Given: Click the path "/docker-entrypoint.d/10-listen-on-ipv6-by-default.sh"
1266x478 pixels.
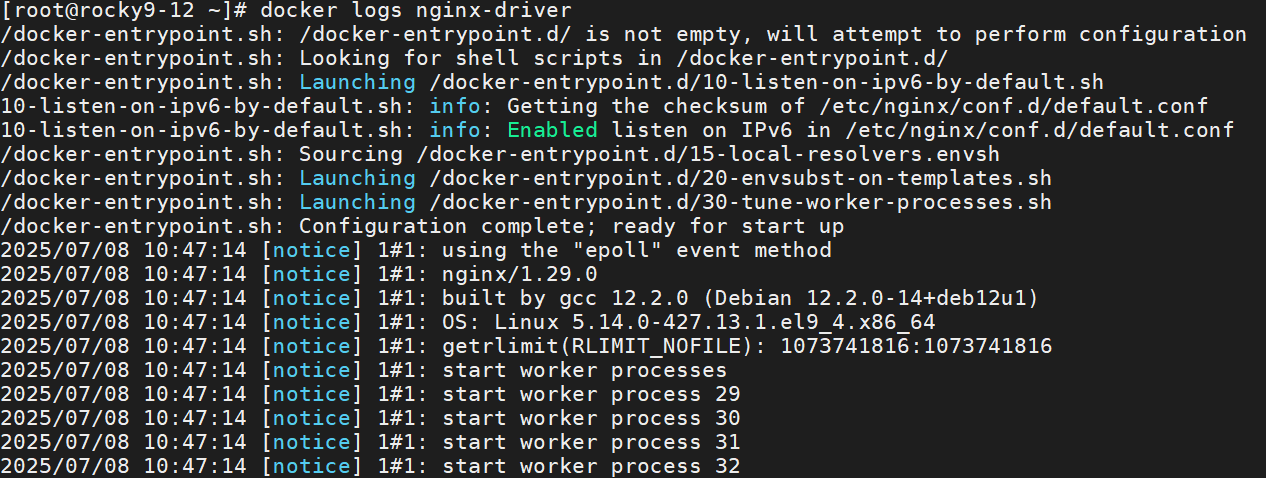Looking at the screenshot, I should coord(767,83).
